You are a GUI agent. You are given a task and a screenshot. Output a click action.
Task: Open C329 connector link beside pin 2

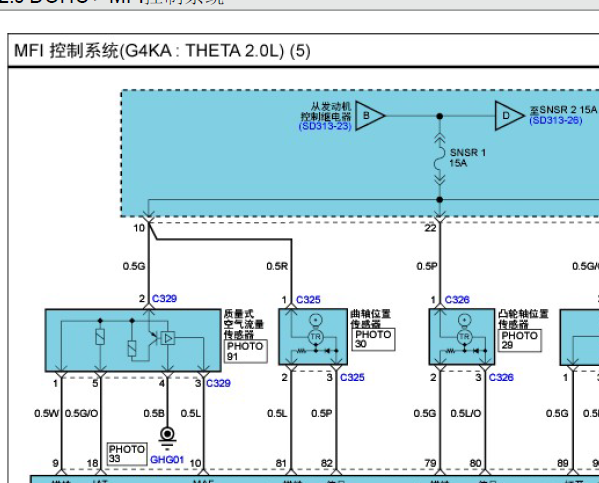pos(164,298)
